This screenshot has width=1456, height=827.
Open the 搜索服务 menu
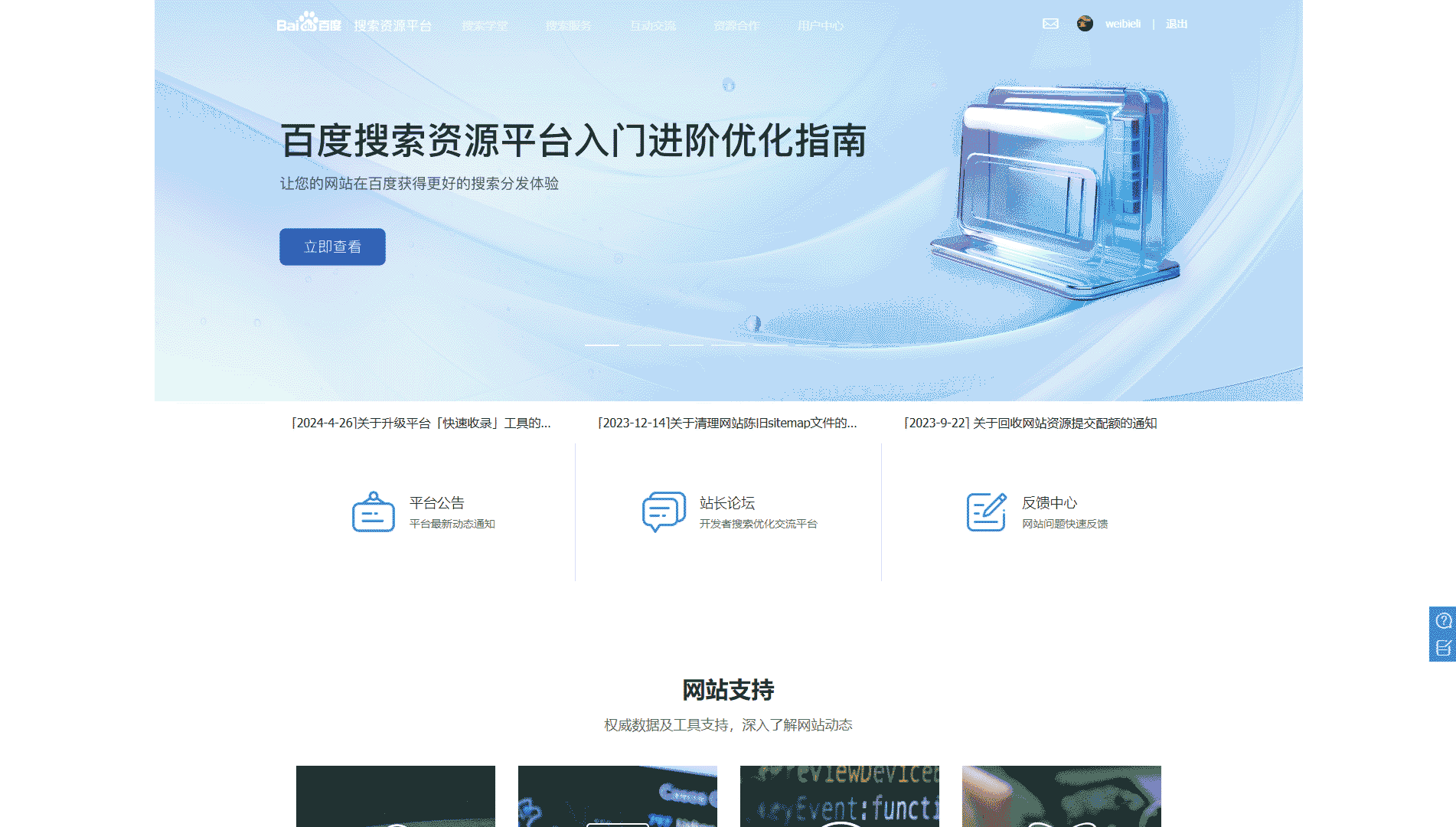pyautogui.click(x=569, y=25)
